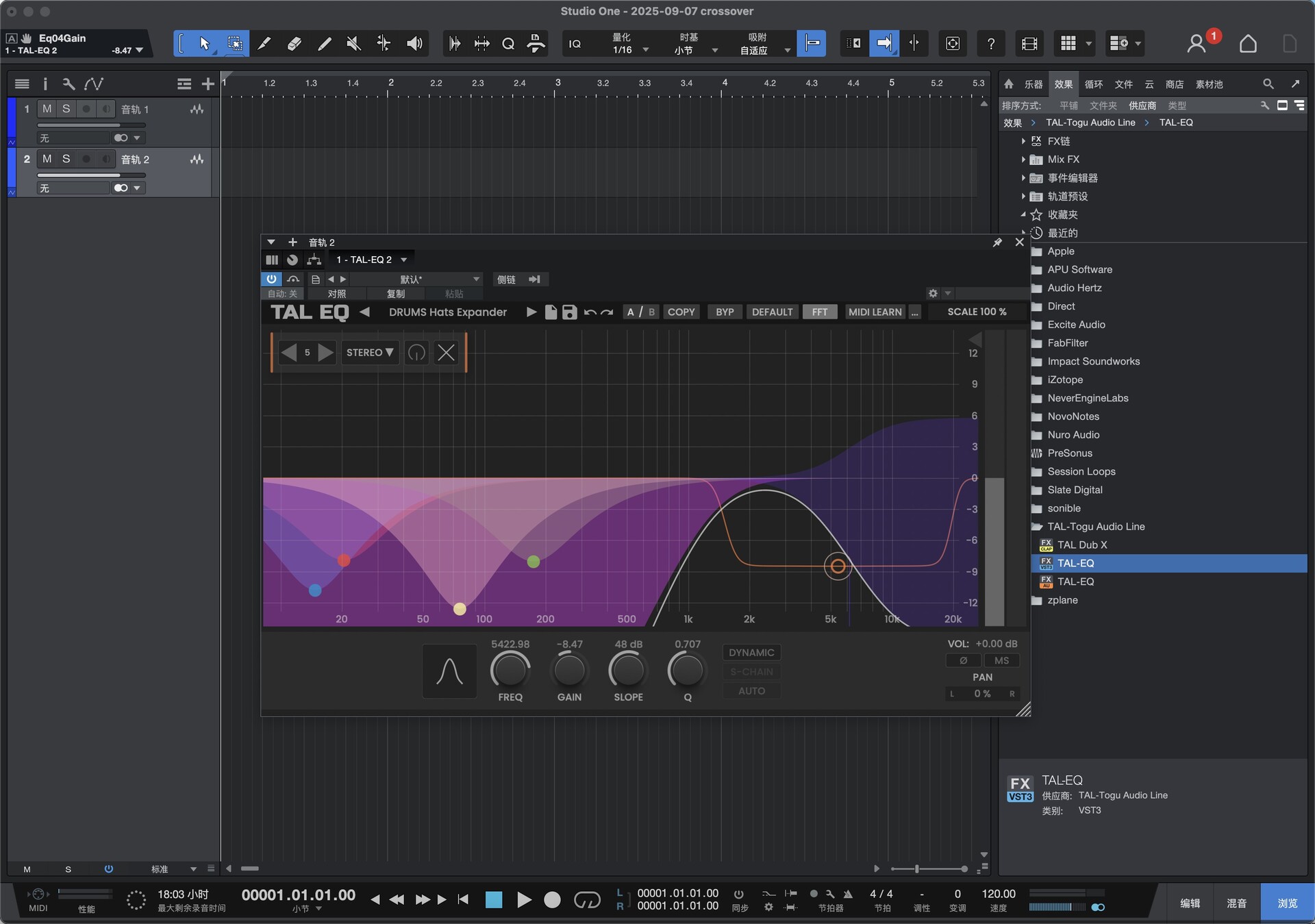Go to the Start page home icon
Image resolution: width=1315 pixels, height=924 pixels.
[x=1248, y=44]
